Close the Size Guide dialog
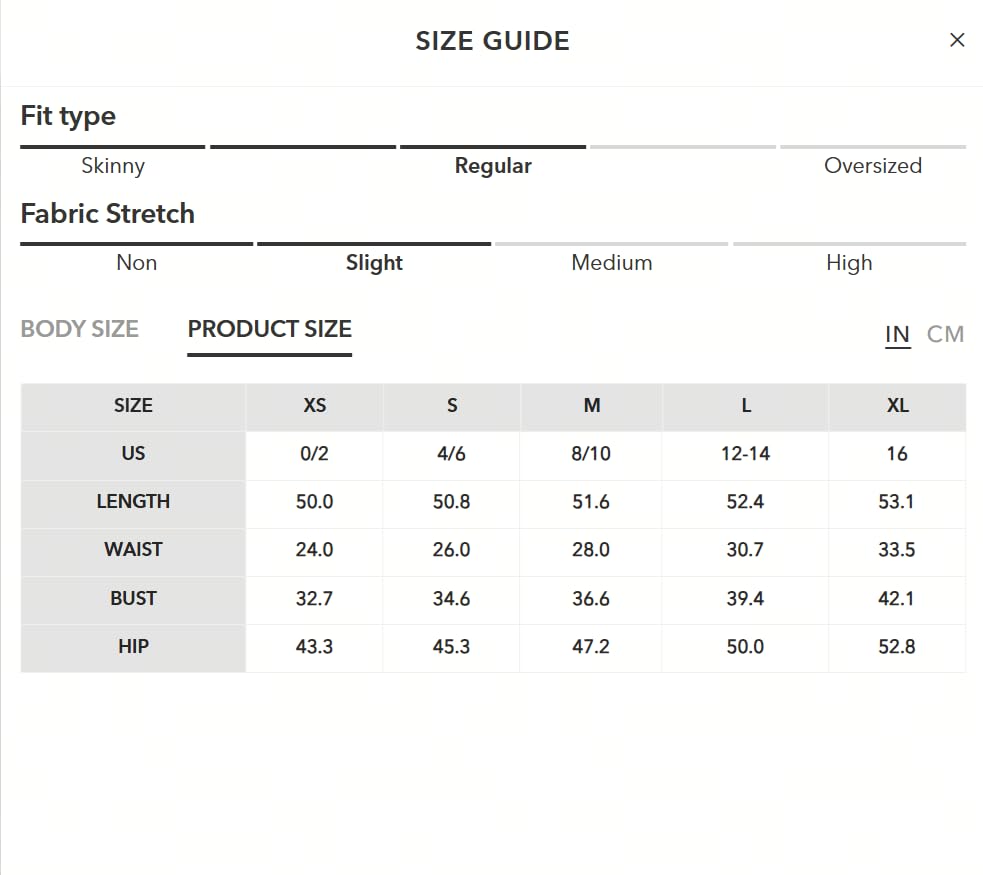 [957, 40]
